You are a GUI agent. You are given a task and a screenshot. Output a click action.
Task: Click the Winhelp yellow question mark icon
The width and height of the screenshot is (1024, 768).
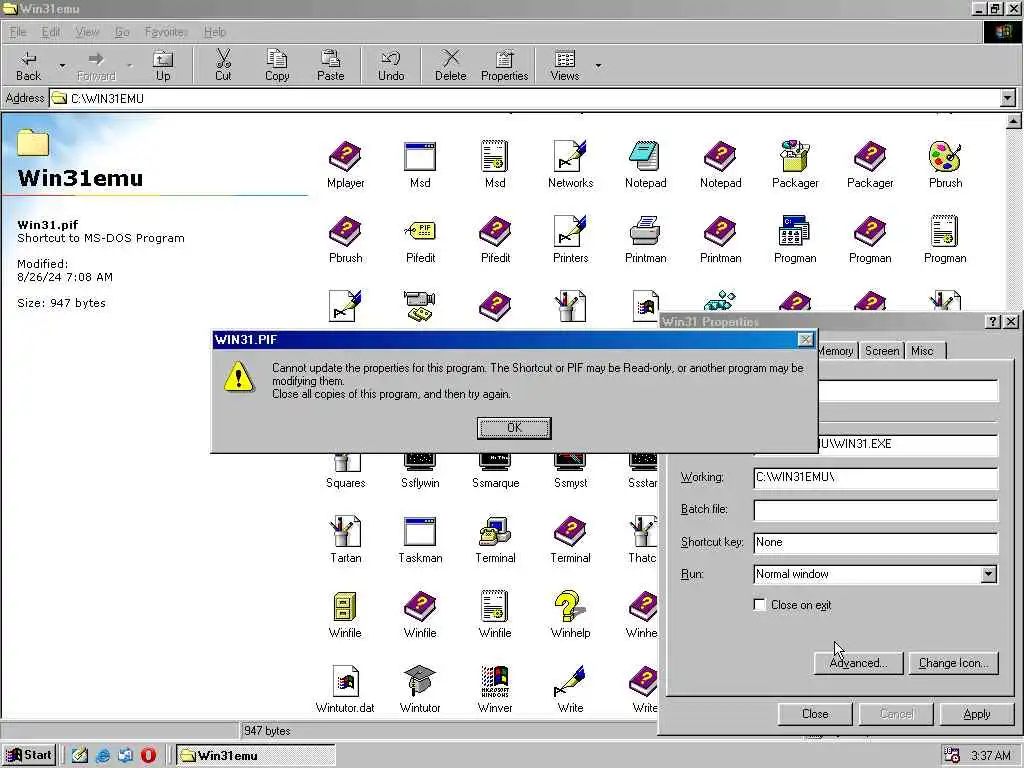[x=569, y=606]
